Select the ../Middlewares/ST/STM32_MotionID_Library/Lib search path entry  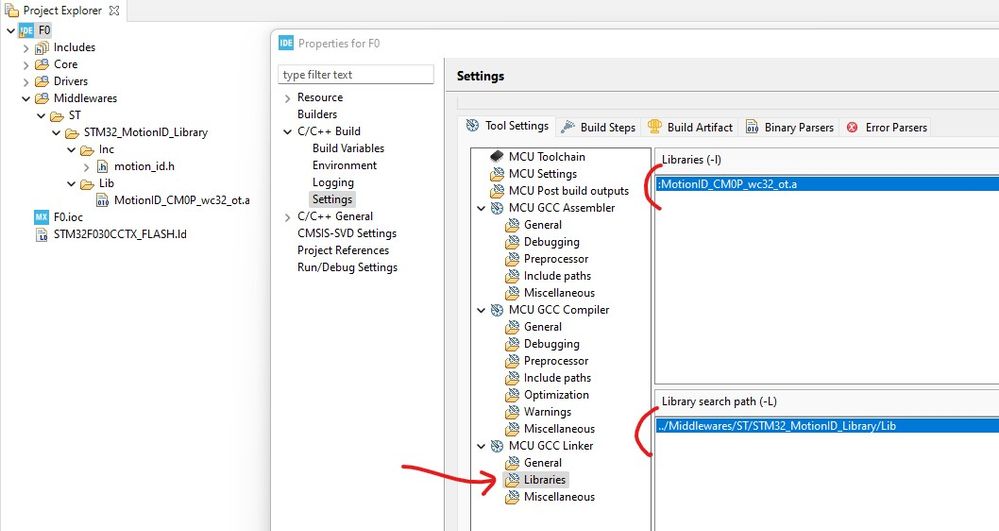point(828,426)
